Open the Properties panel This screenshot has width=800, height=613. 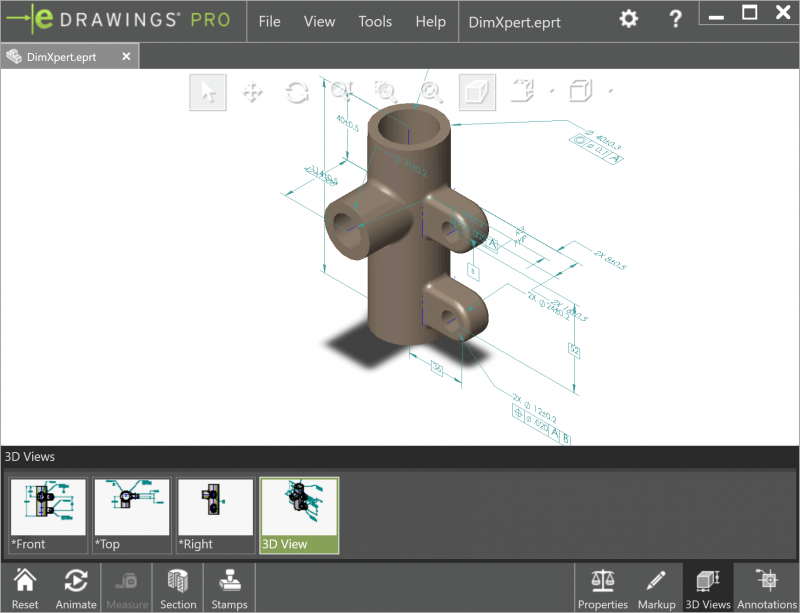point(603,587)
